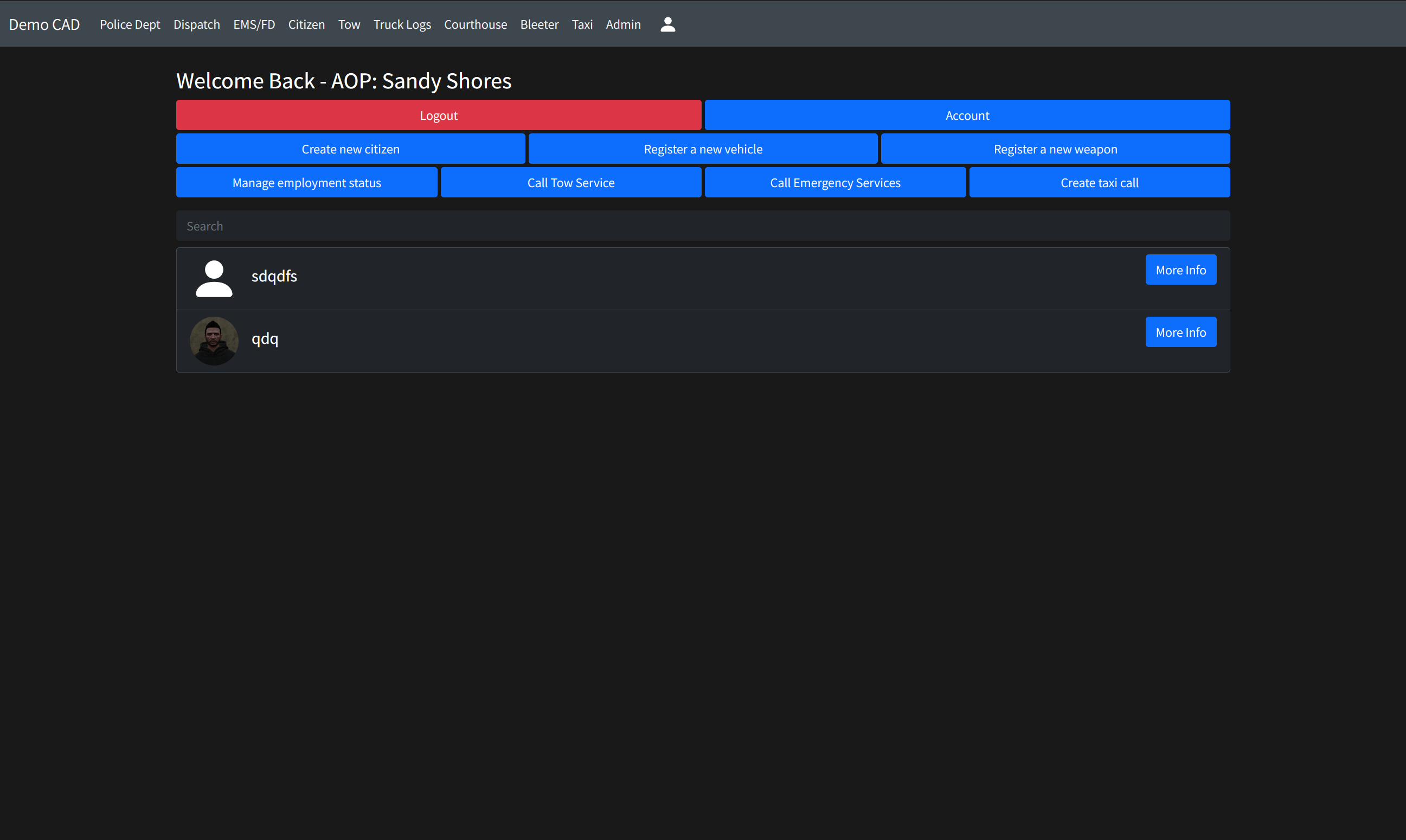Open the Tow menu section
This screenshot has height=840, width=1406.
click(x=349, y=24)
